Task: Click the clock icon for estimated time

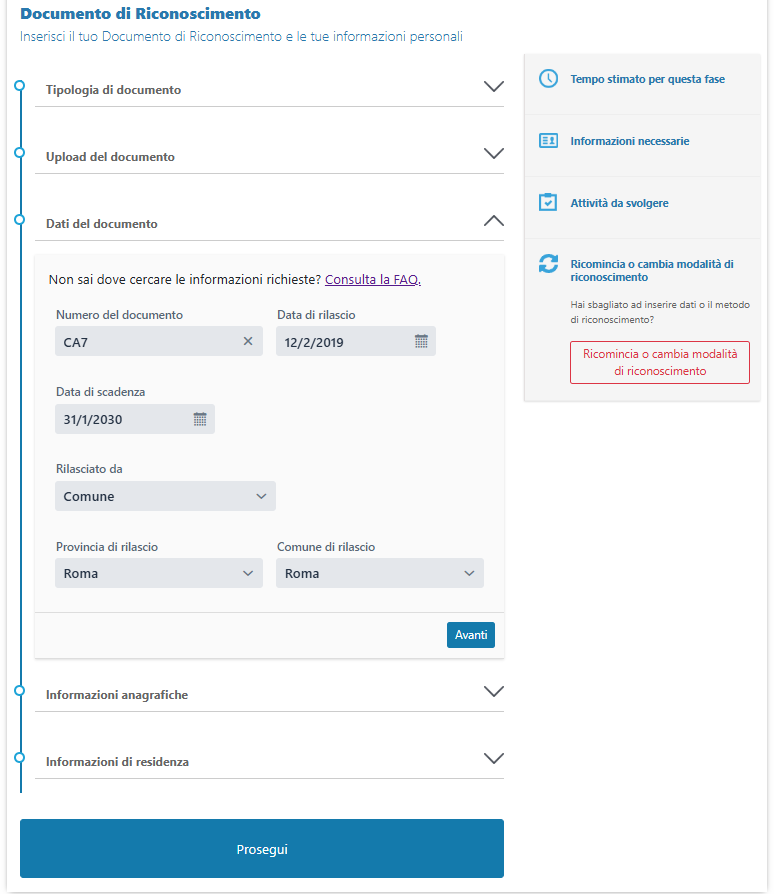Action: 548,79
